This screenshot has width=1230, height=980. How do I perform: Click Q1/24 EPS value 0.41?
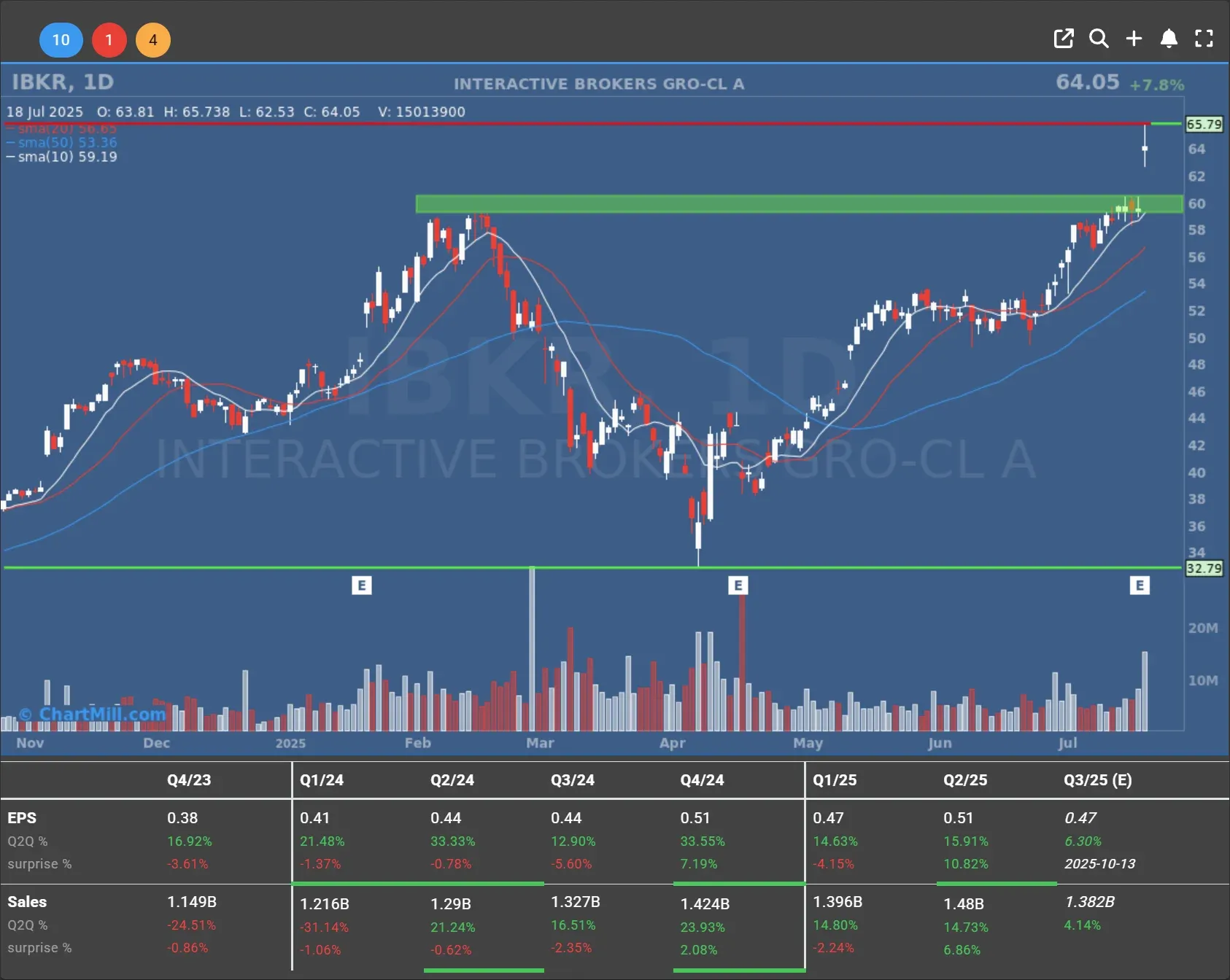pos(315,818)
